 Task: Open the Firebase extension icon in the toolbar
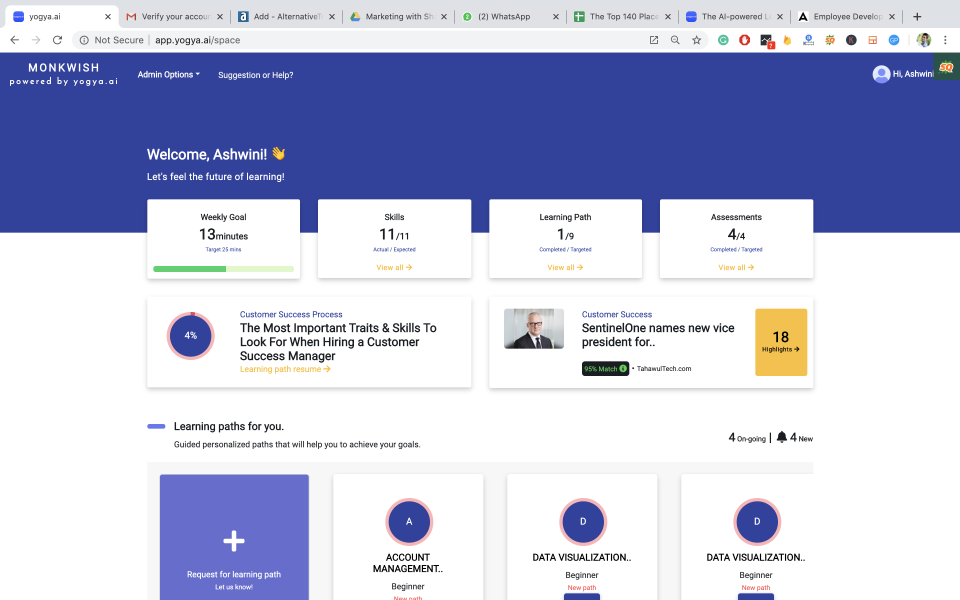pyautogui.click(x=787, y=40)
